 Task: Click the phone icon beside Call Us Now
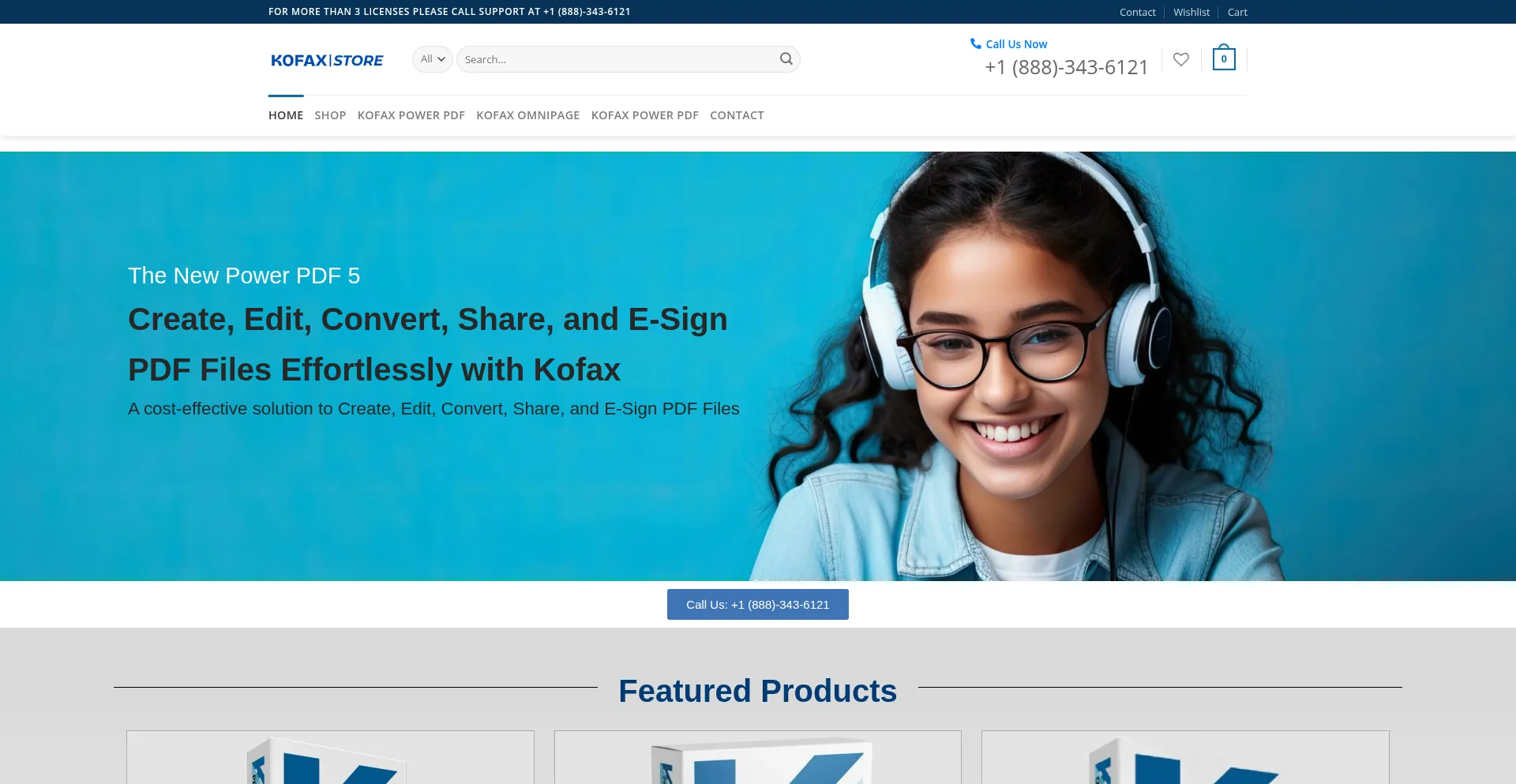[x=976, y=44]
